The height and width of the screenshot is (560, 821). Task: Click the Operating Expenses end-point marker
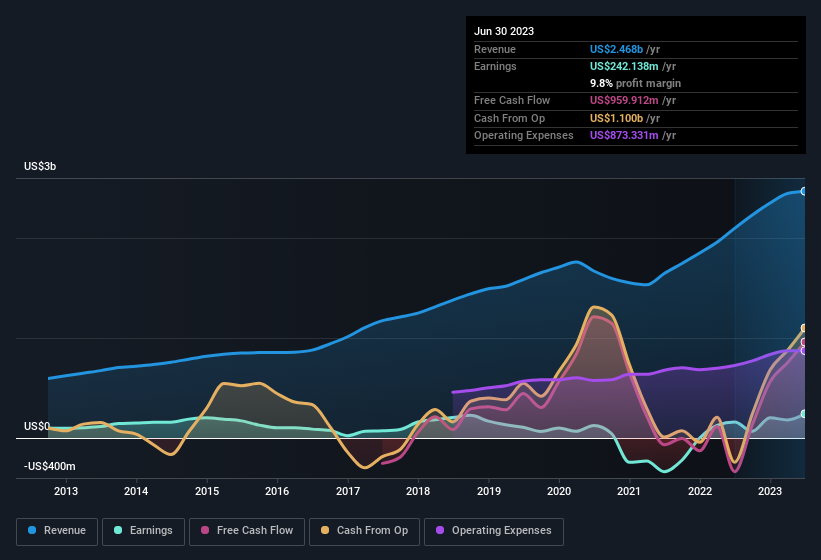coord(804,351)
